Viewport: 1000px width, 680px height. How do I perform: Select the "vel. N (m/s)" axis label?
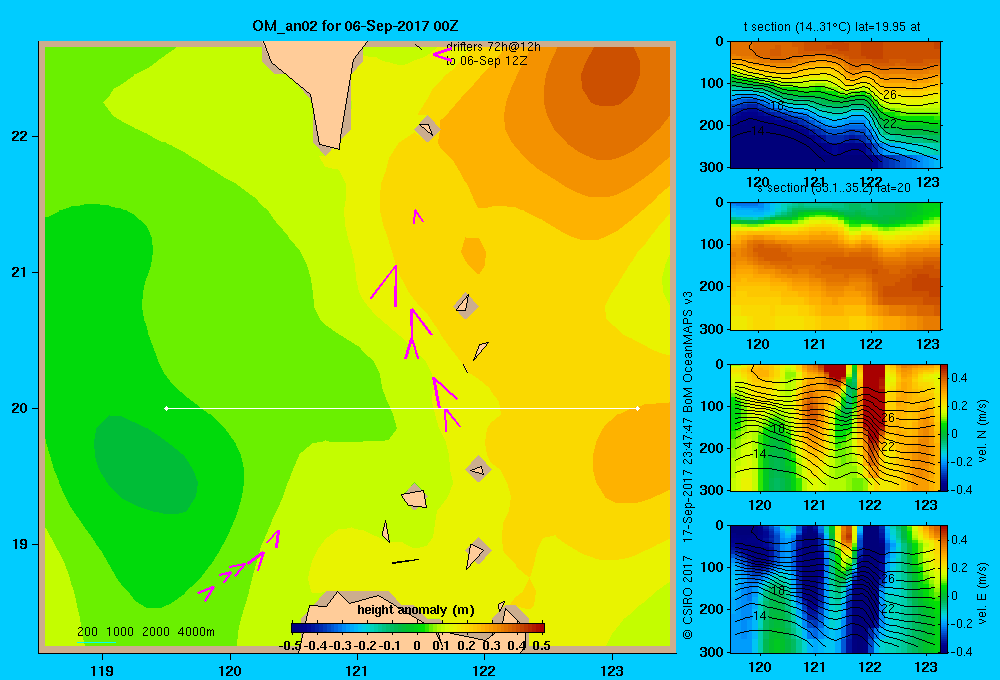click(982, 431)
